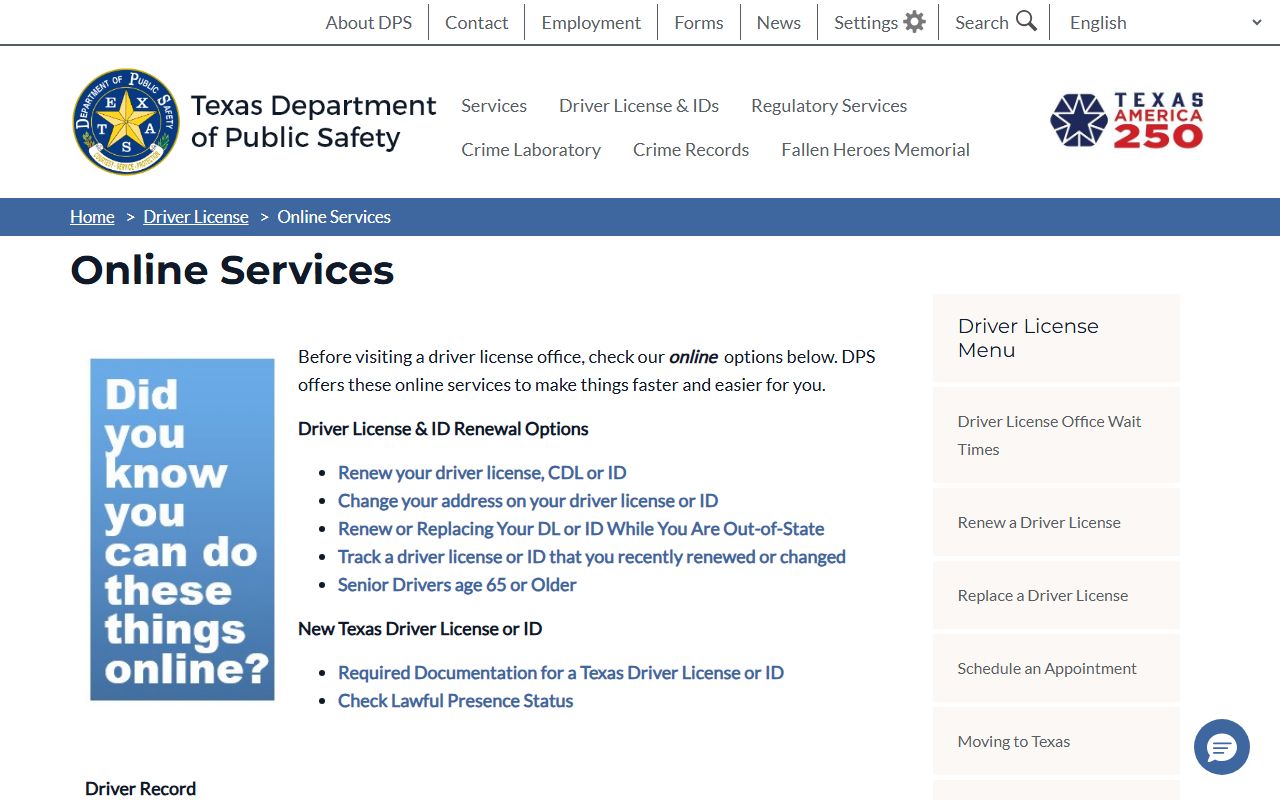Viewport: 1280px width, 800px height.
Task: Open the chat bubble widget
Action: (x=1222, y=747)
